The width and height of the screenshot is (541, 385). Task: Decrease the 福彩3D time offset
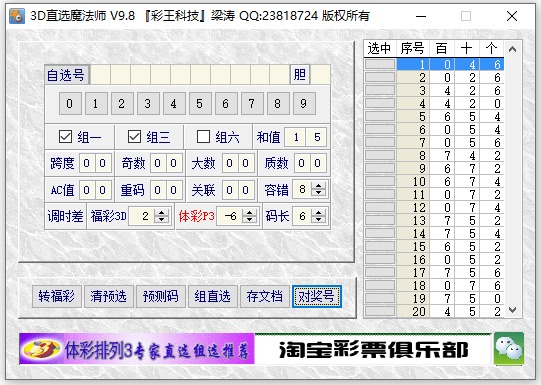[x=161, y=220]
